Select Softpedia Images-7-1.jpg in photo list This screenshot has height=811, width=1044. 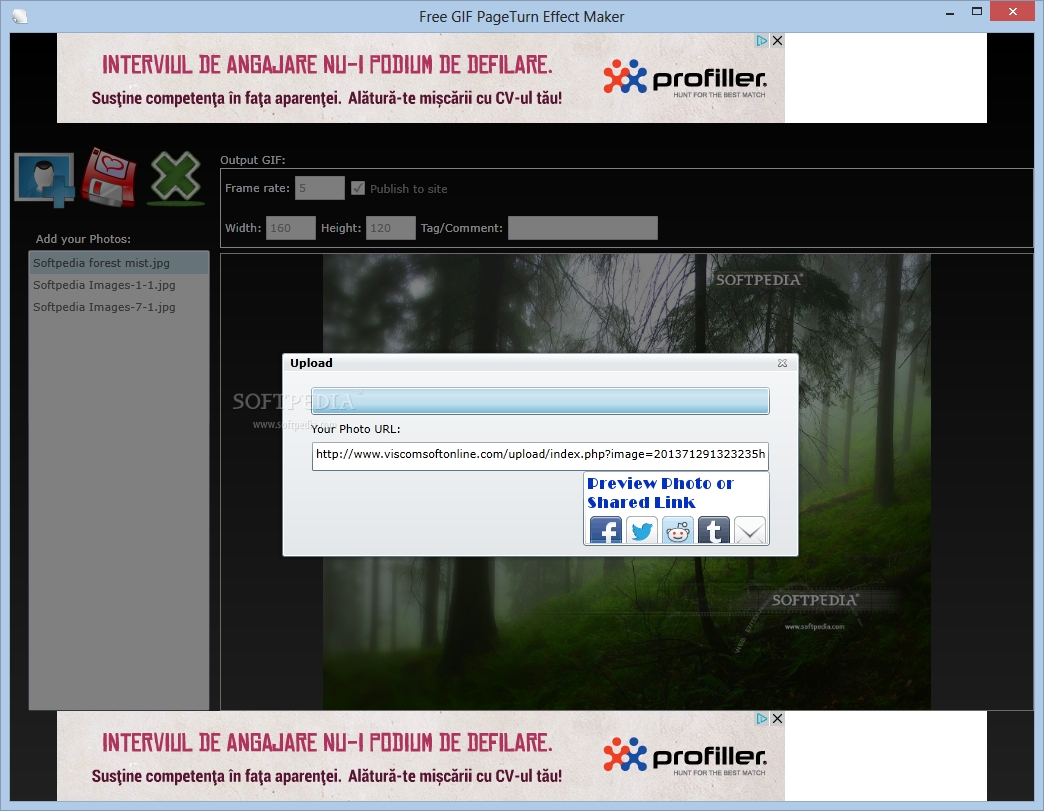point(119,307)
